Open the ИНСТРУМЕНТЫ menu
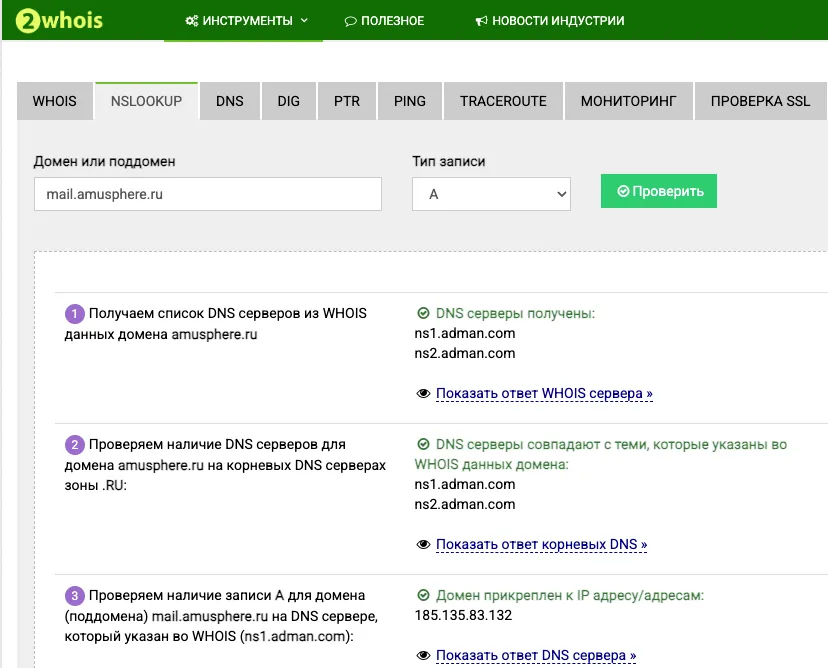Viewport: 828px width, 668px height. click(x=247, y=21)
